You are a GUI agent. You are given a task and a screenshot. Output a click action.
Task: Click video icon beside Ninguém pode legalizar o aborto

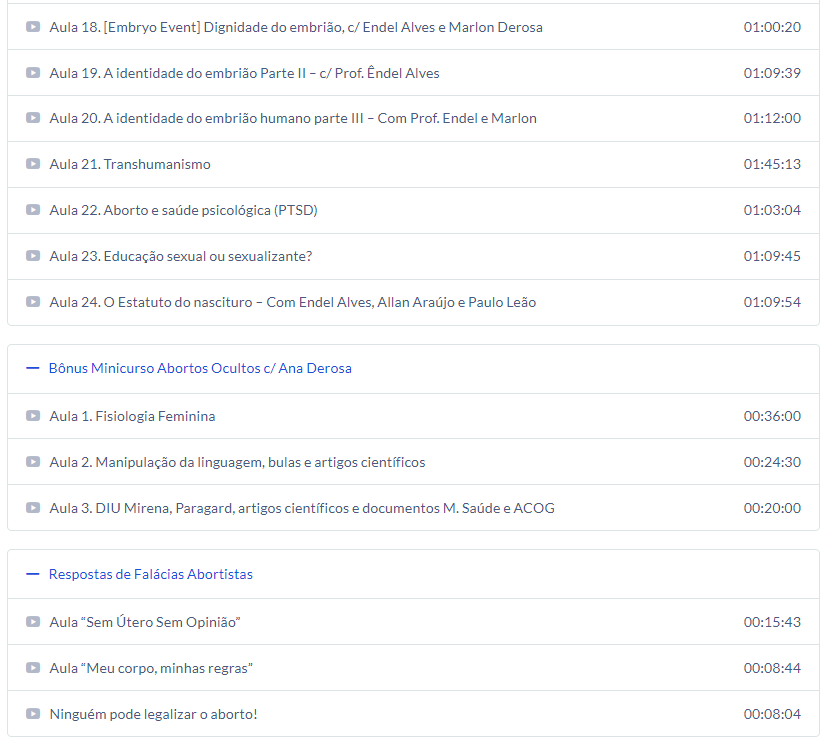click(x=33, y=714)
